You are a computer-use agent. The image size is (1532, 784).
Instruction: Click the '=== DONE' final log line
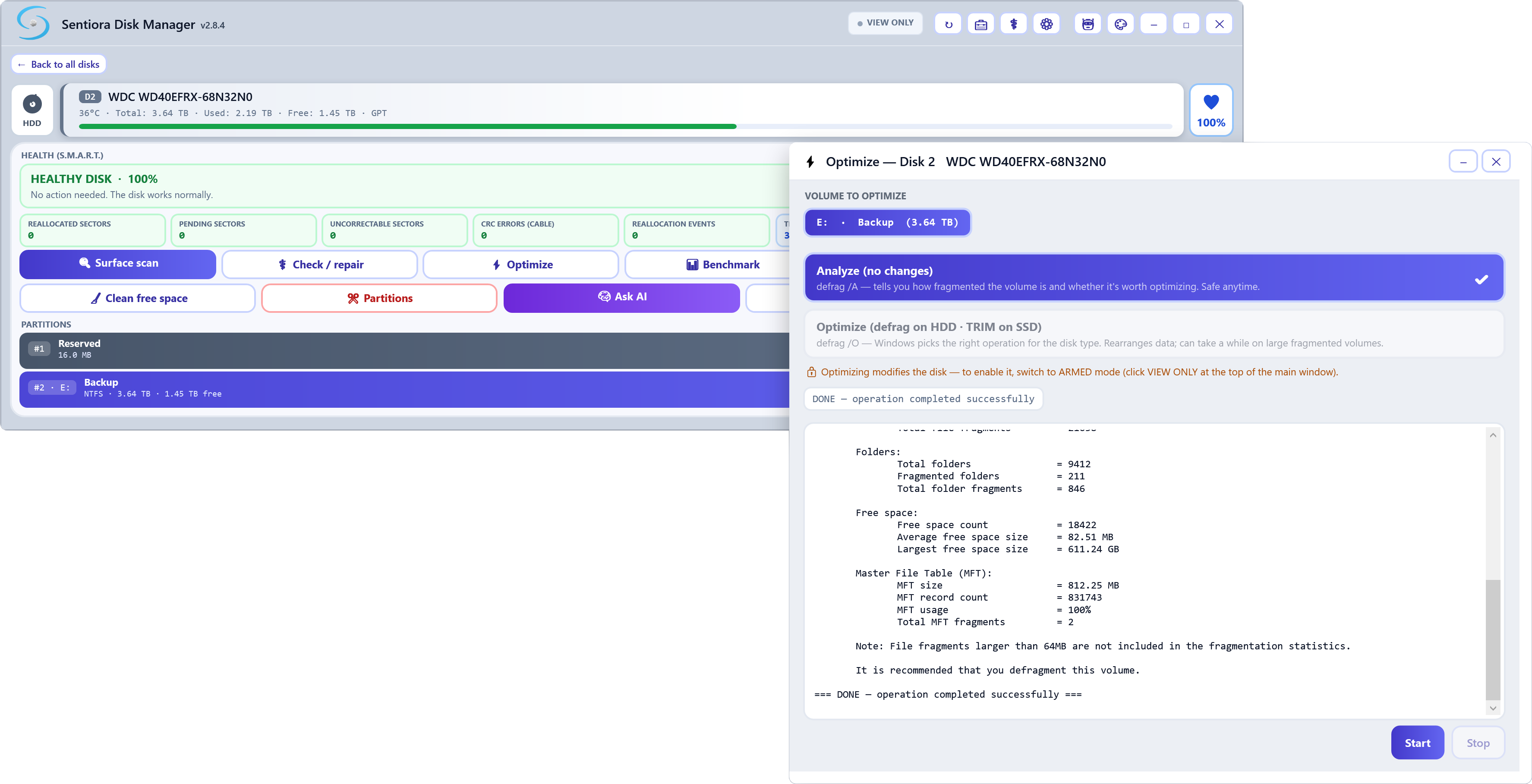(x=948, y=694)
